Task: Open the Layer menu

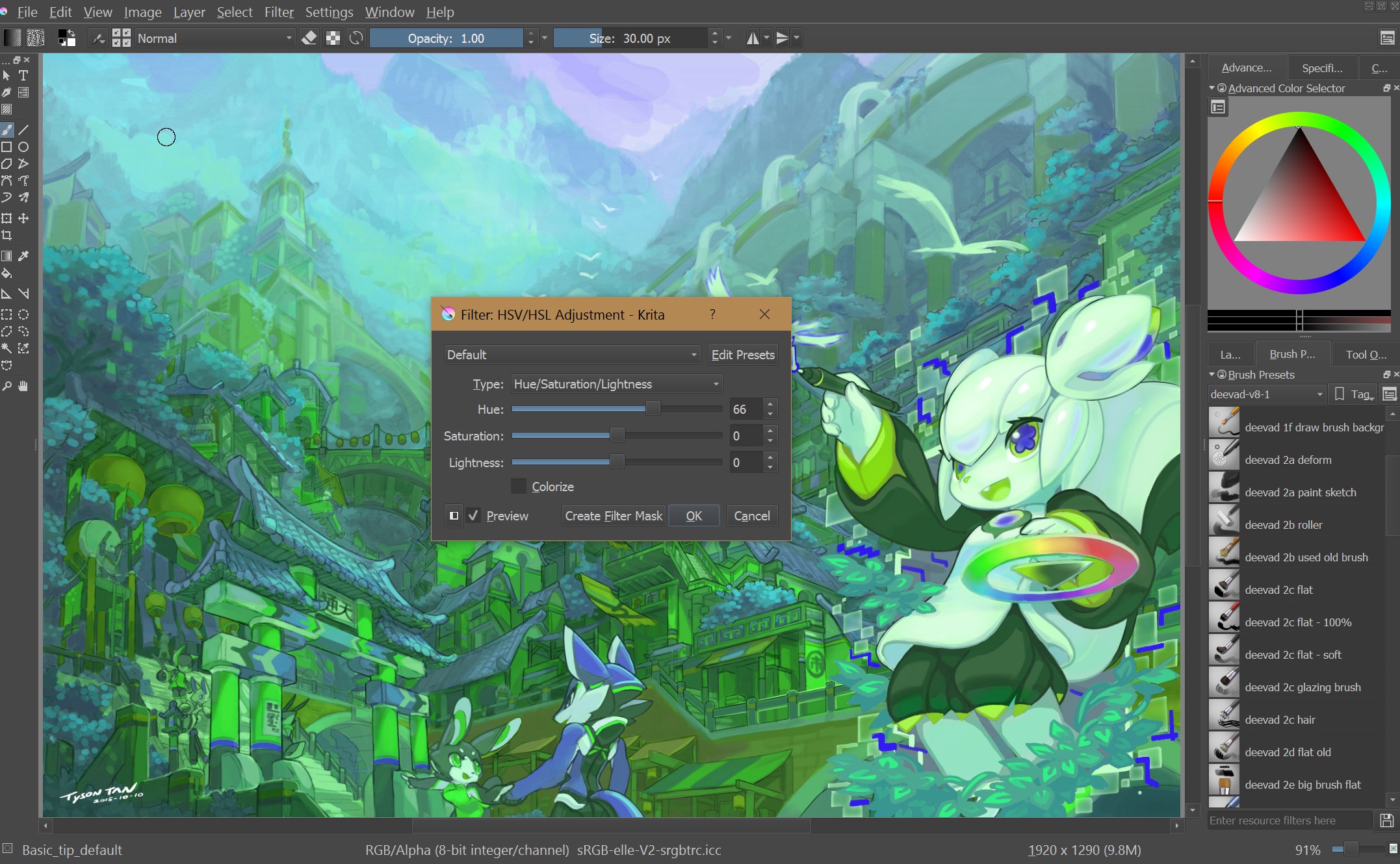Action: [189, 12]
